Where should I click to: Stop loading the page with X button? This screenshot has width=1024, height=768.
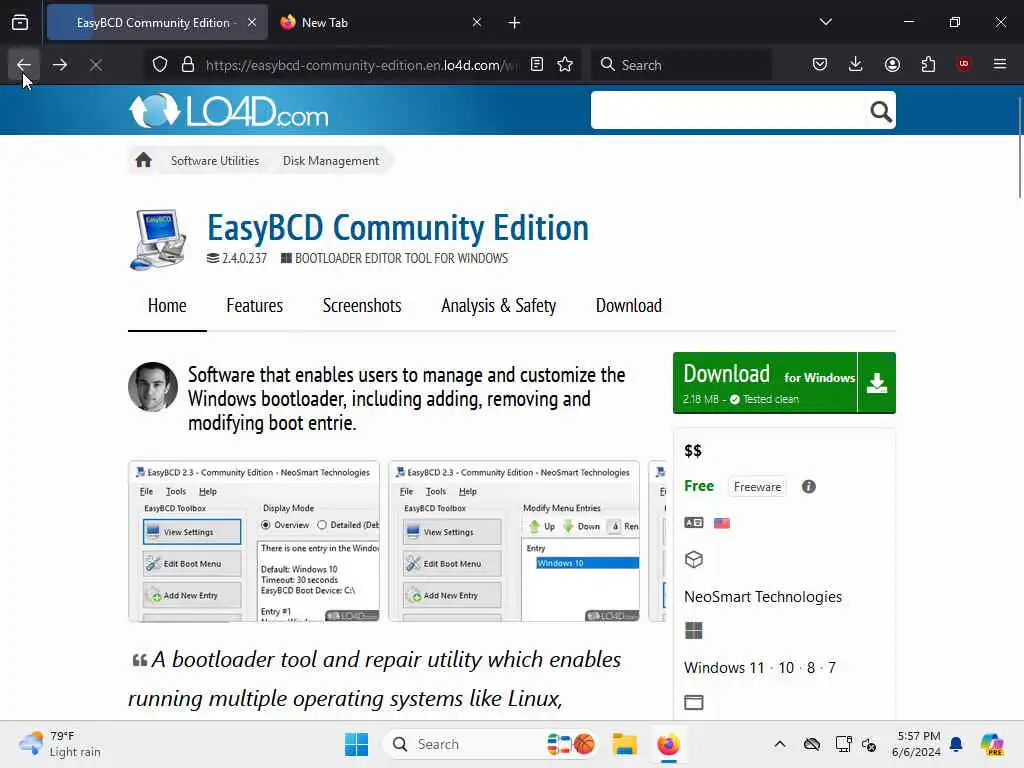click(x=96, y=65)
